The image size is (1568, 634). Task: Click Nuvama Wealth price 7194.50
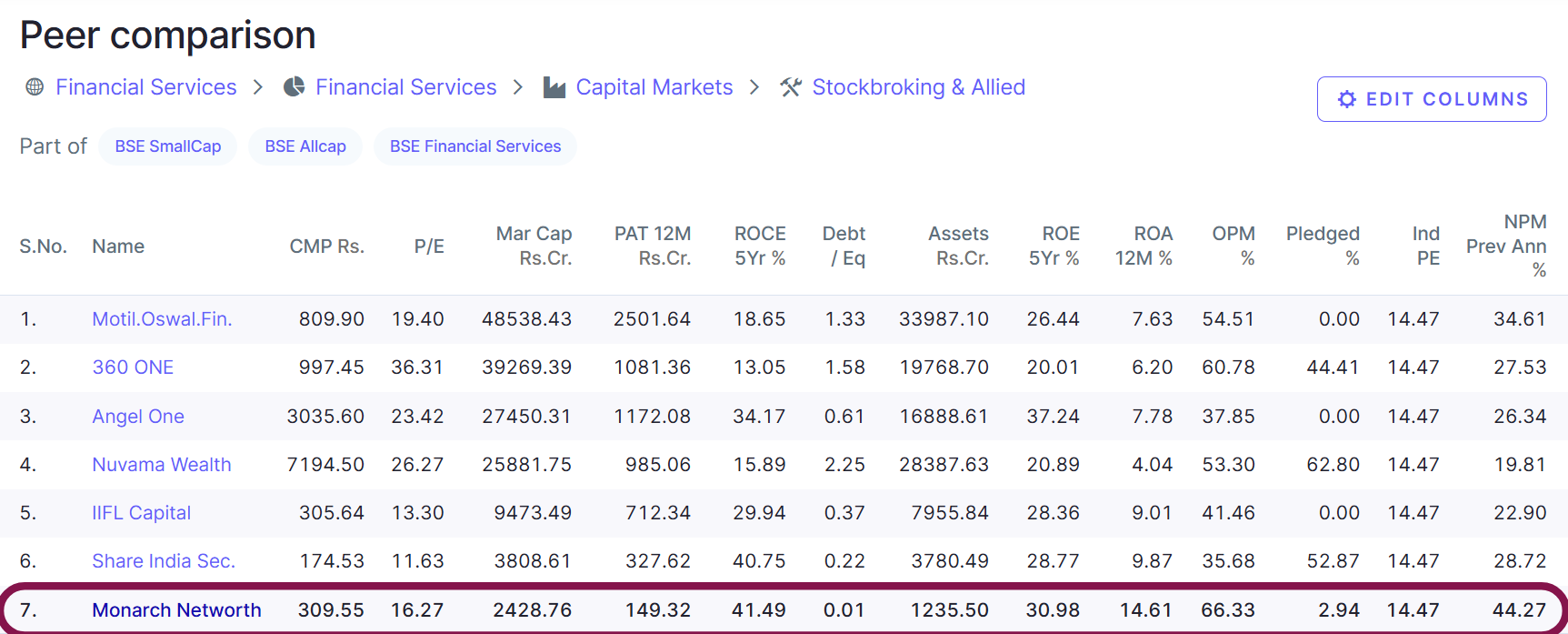(x=325, y=465)
